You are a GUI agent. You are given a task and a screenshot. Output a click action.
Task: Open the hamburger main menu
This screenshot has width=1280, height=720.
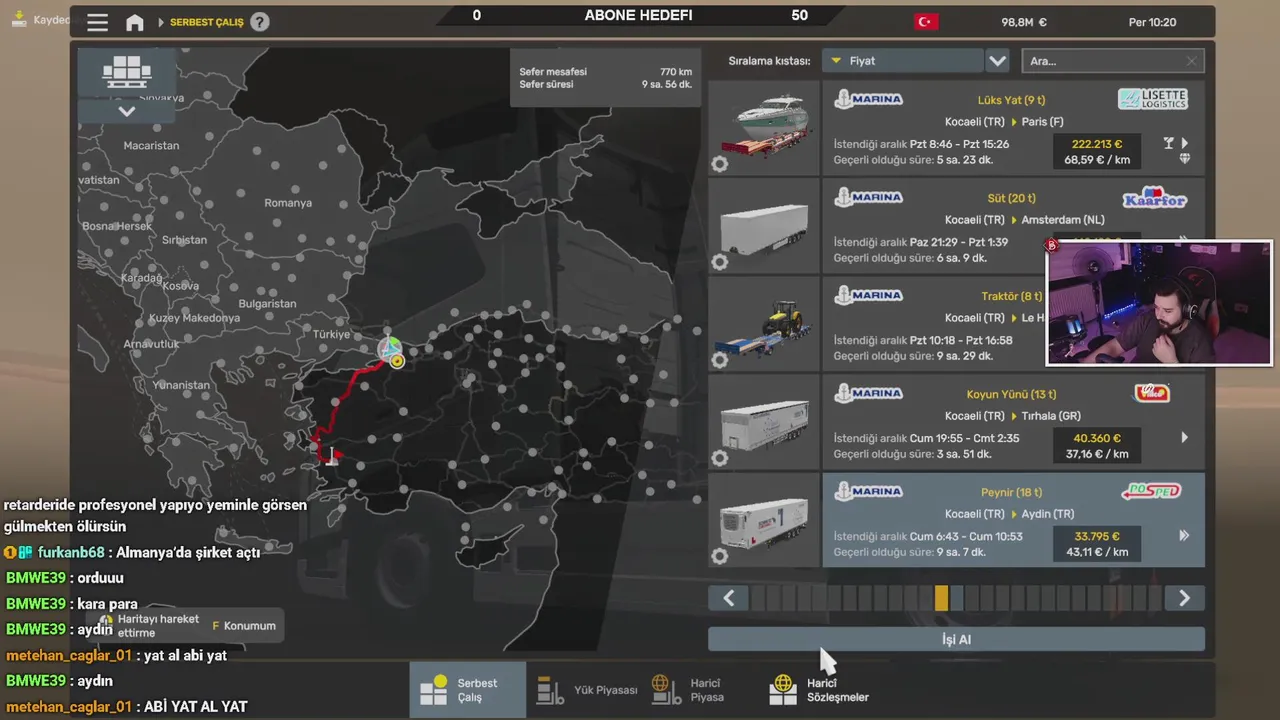[97, 21]
